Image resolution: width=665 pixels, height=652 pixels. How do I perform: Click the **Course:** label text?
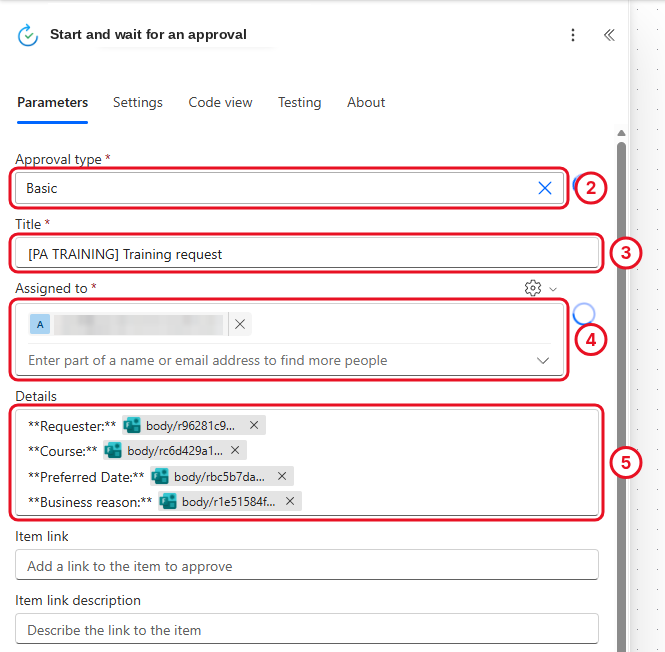click(x=62, y=451)
